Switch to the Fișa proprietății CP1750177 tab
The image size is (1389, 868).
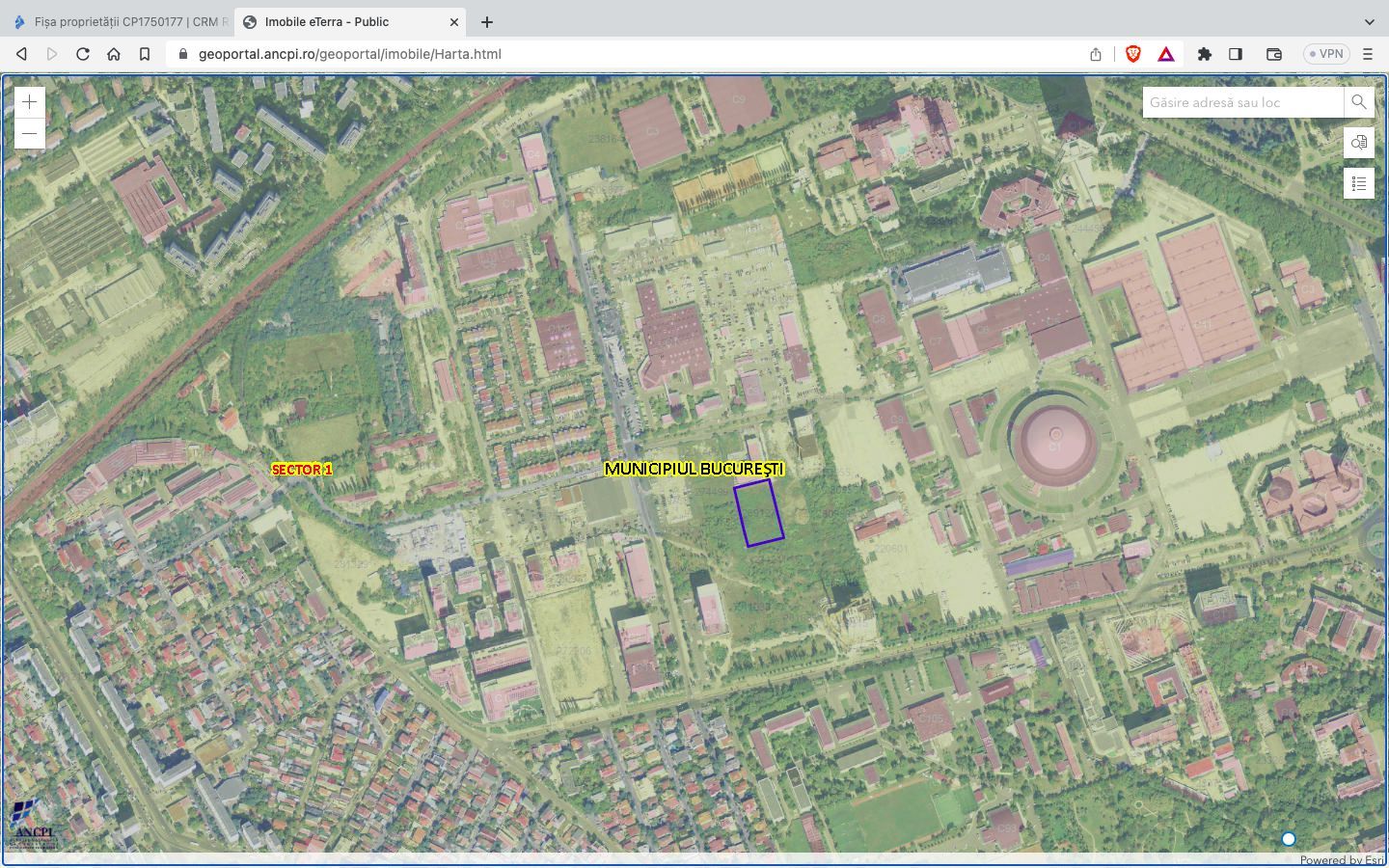pos(121,21)
